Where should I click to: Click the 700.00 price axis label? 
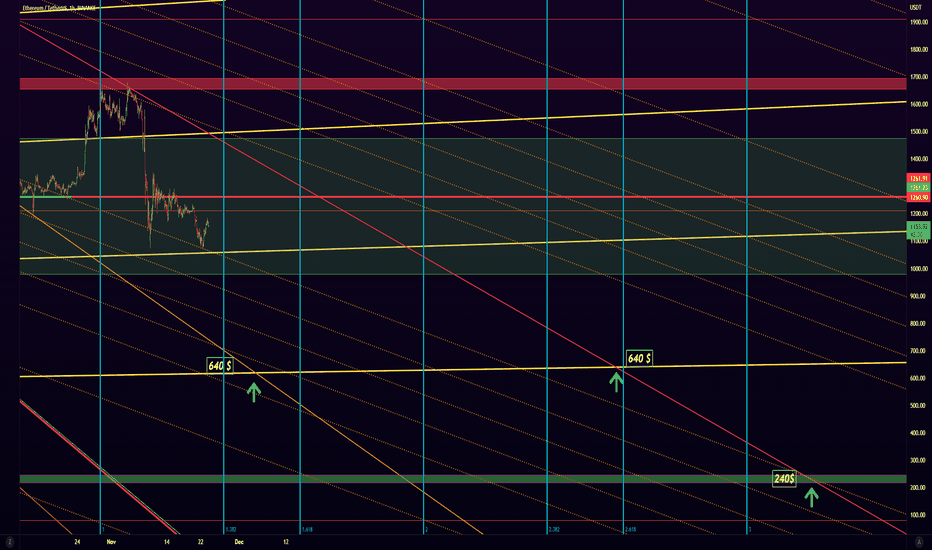pos(918,351)
